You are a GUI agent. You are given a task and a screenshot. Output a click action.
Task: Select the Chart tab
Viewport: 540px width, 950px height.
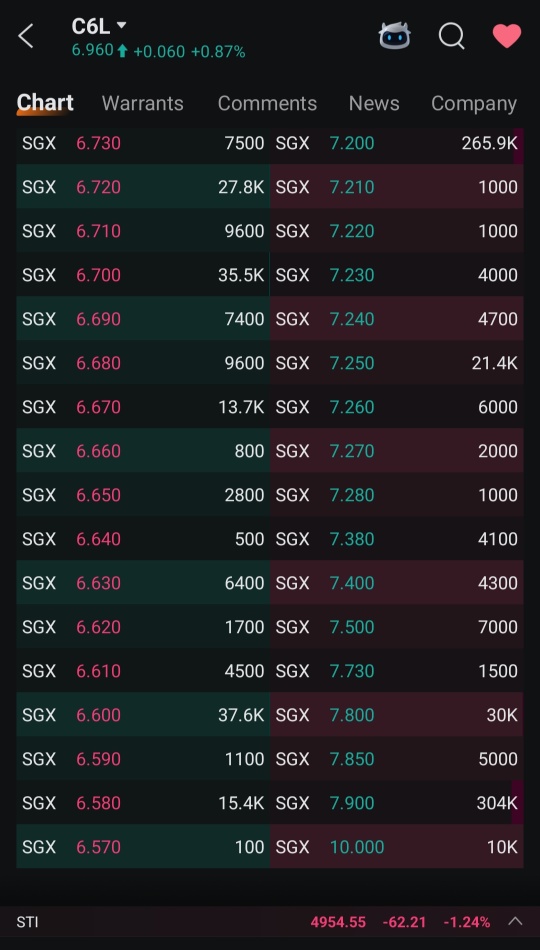click(45, 103)
